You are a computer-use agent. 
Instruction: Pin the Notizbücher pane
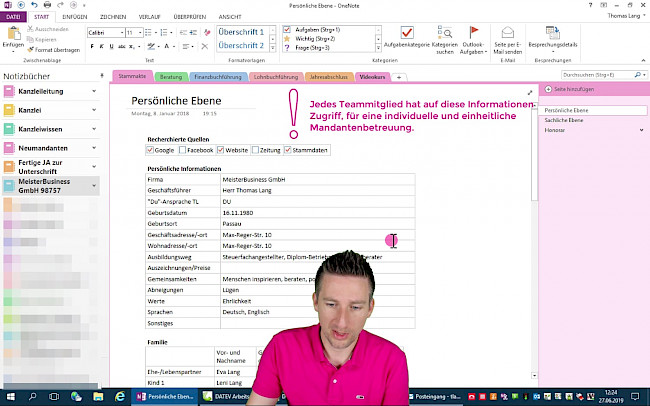point(104,77)
